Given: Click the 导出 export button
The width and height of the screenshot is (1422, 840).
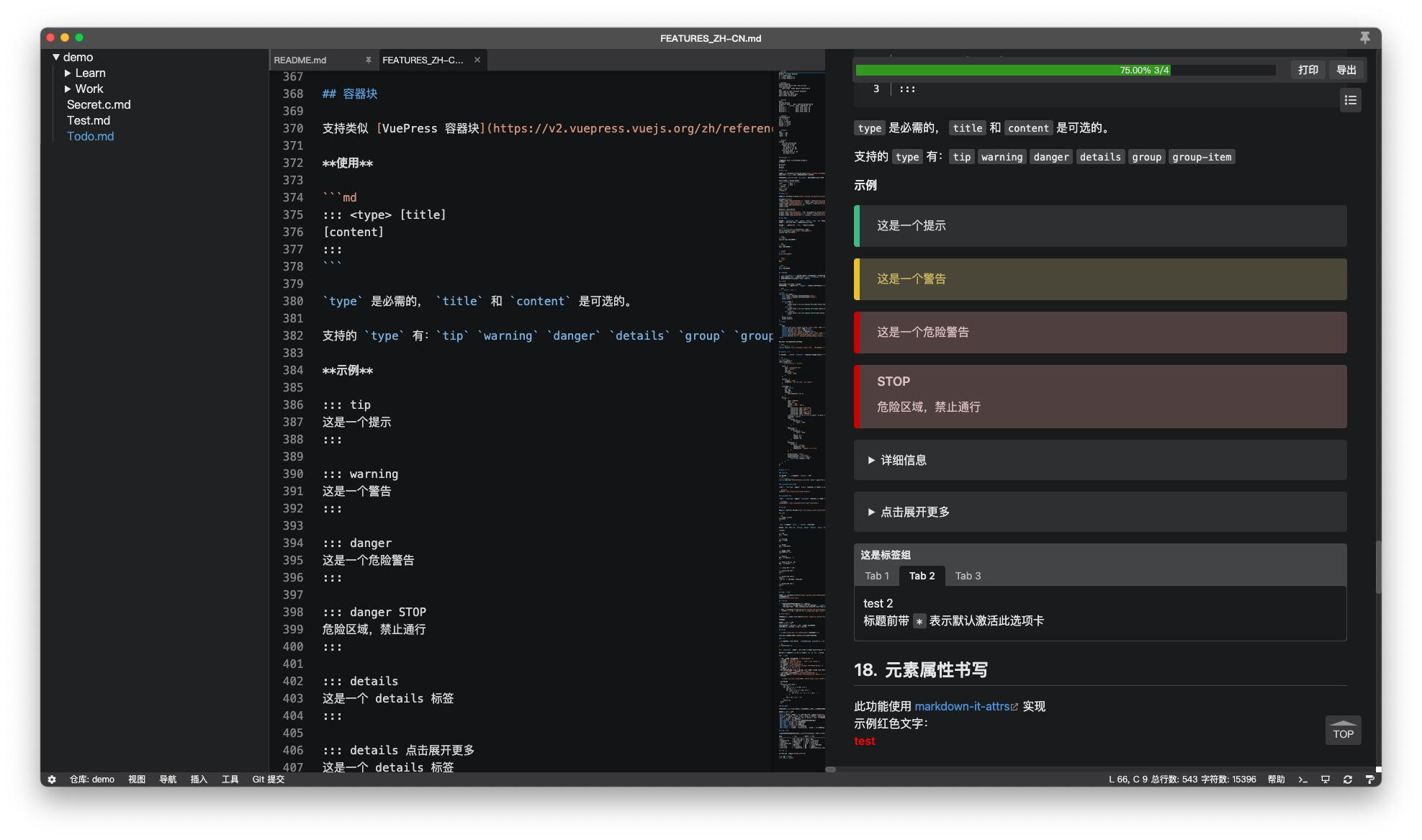Looking at the screenshot, I should click(x=1346, y=70).
